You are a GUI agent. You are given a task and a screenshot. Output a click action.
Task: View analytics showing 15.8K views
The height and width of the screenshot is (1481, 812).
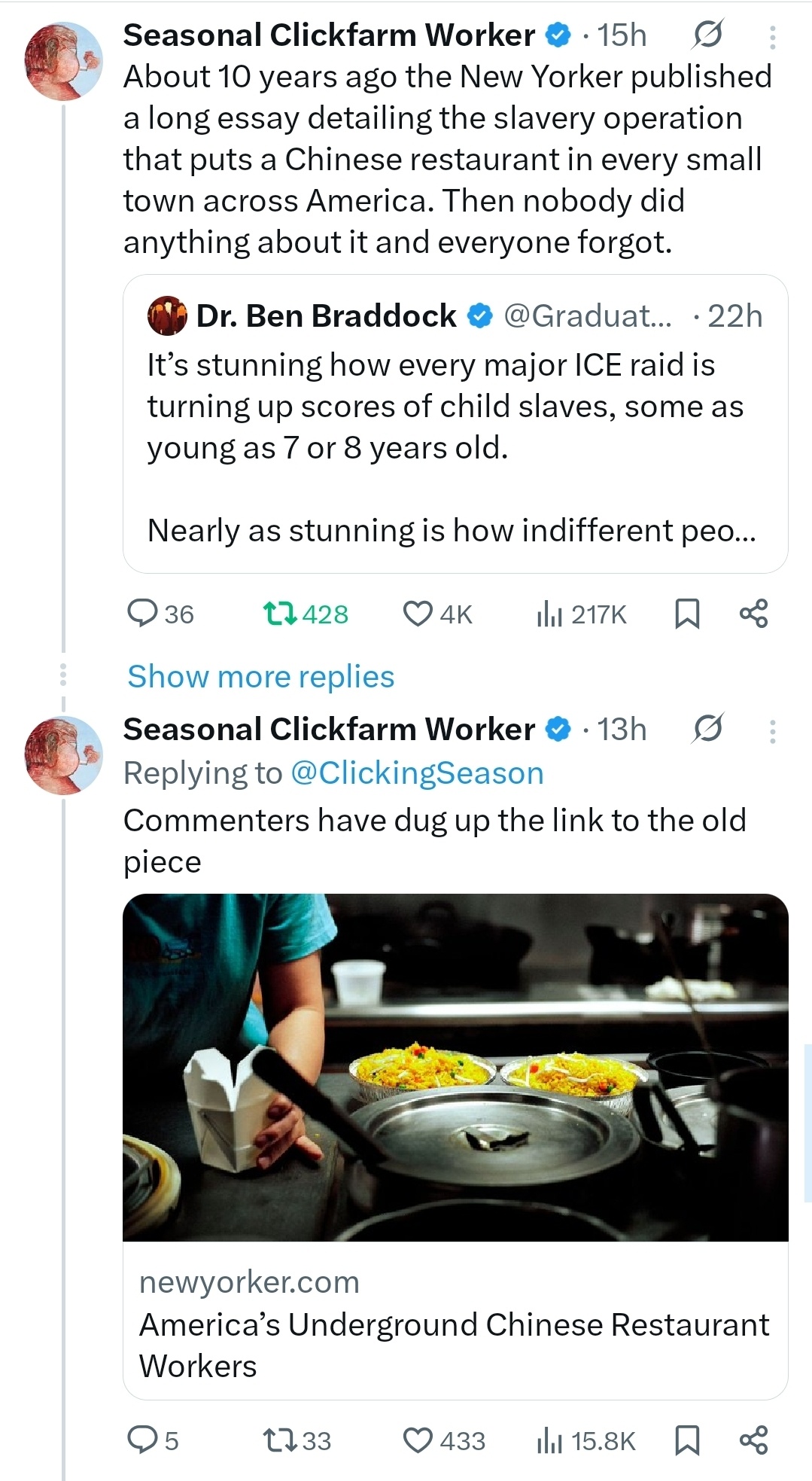pyautogui.click(x=585, y=1440)
